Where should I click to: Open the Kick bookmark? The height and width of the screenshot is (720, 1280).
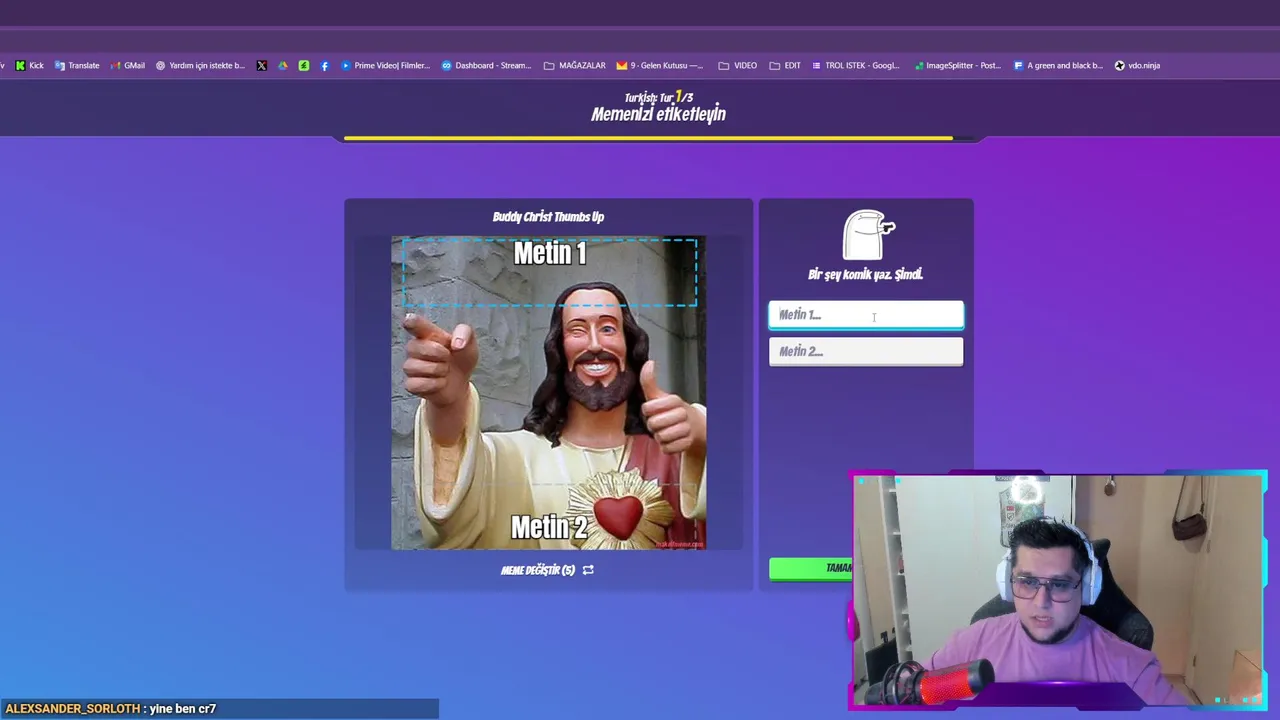click(29, 65)
